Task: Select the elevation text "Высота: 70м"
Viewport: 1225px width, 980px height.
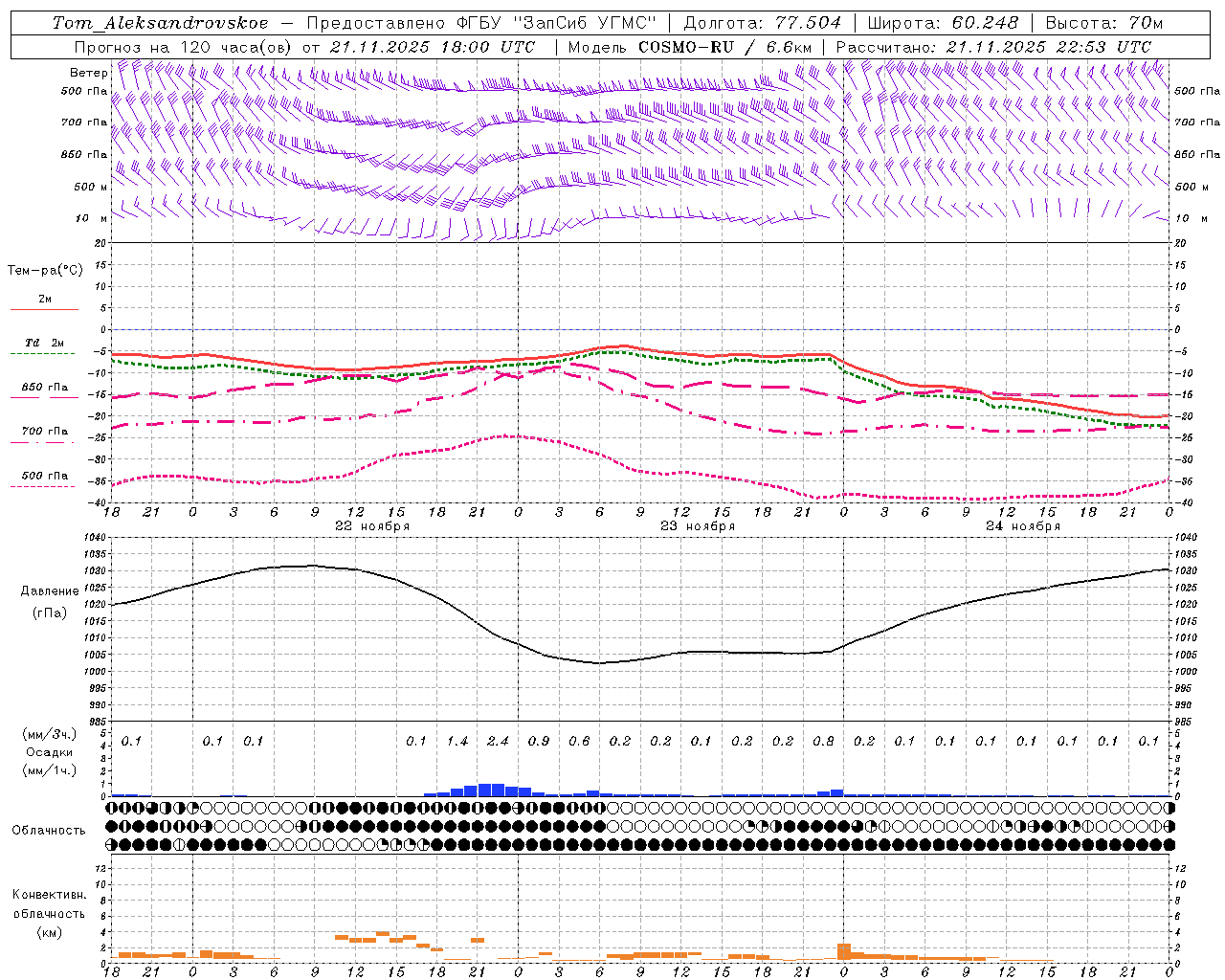Action: 1103,23
